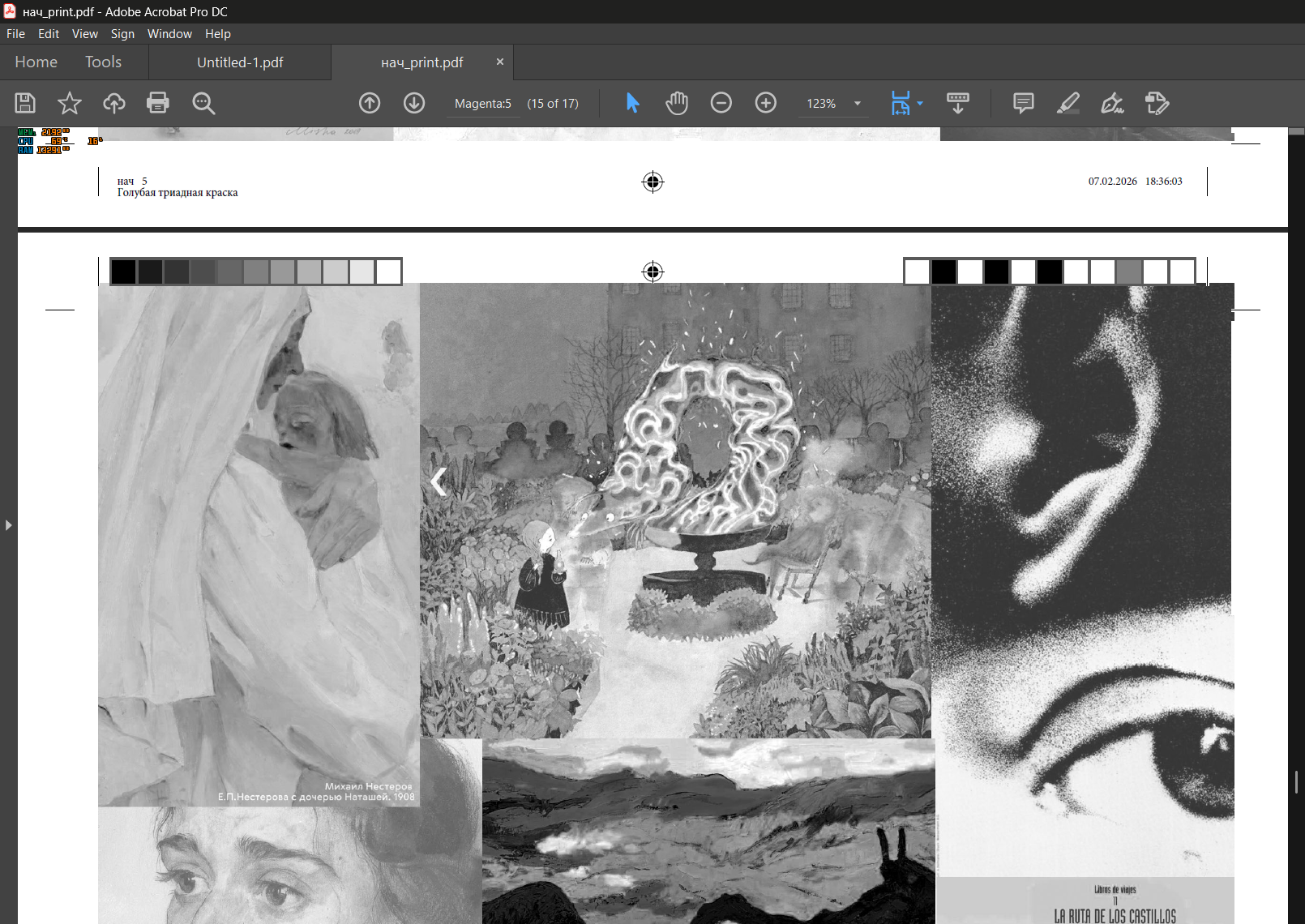1305x924 pixels.
Task: Expand the page display options dropdown arrow
Action: (x=920, y=104)
